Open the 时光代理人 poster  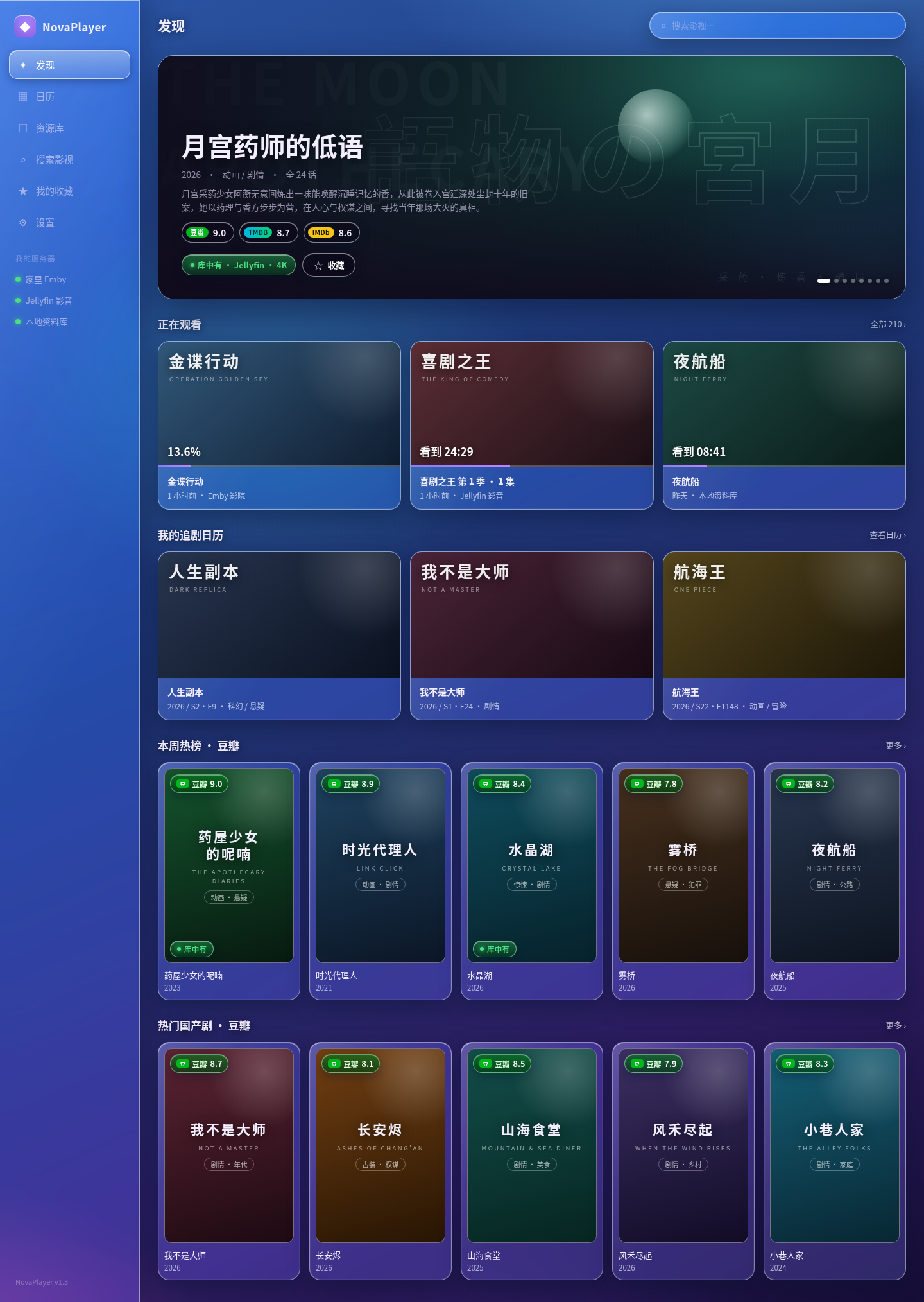pos(381,865)
